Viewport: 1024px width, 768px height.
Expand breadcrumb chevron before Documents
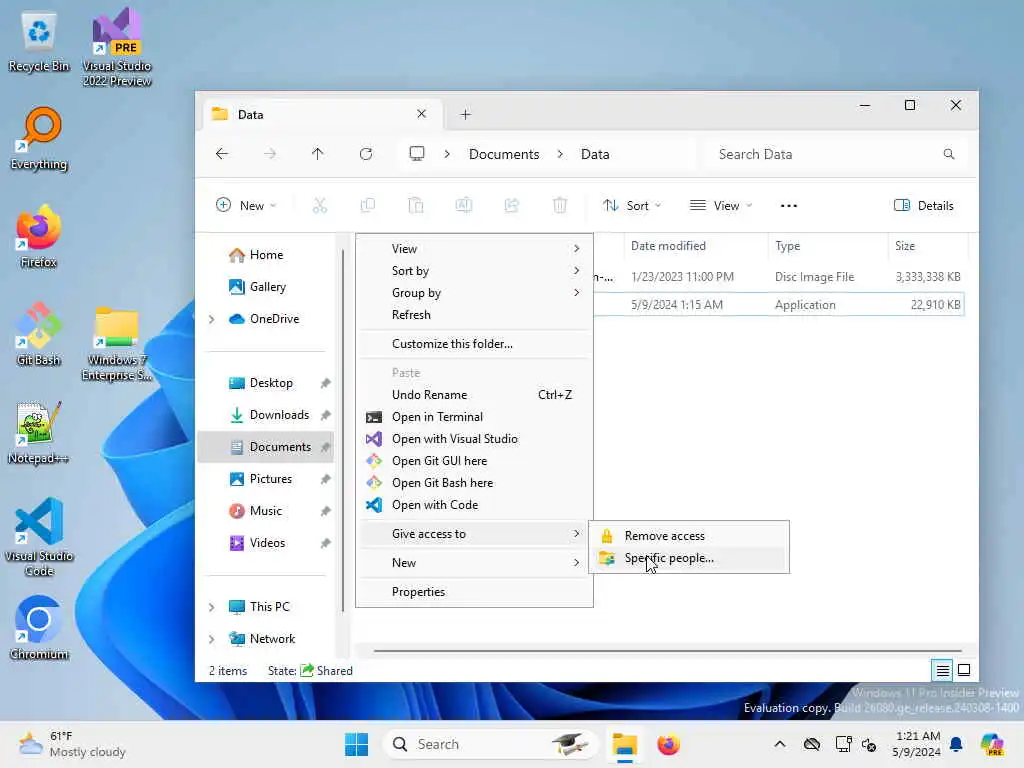(447, 154)
